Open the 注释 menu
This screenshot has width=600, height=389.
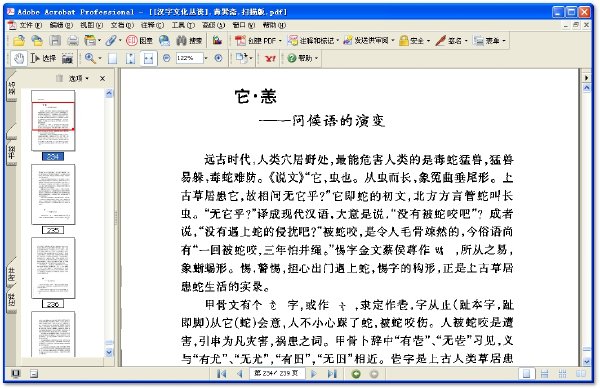coord(152,25)
